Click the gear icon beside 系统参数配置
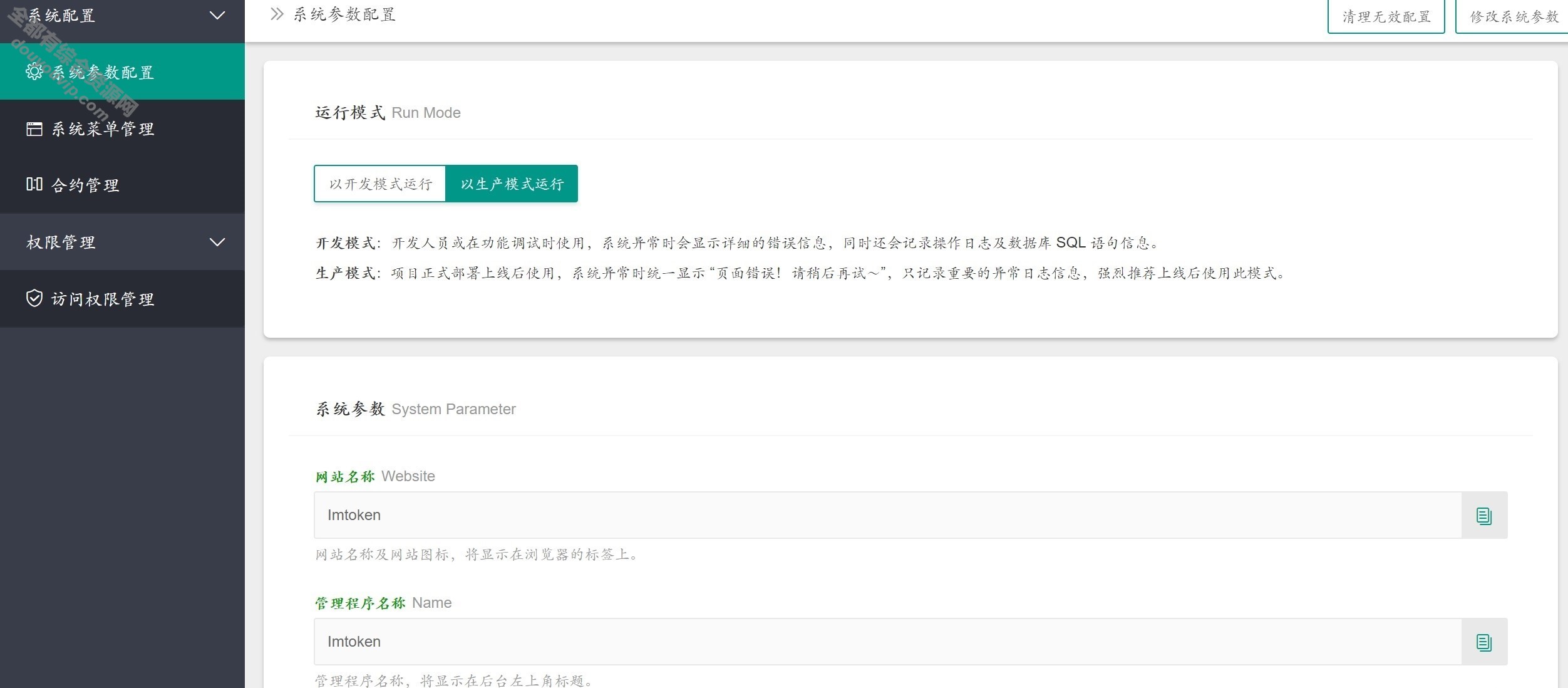The image size is (1568, 688). point(34,71)
